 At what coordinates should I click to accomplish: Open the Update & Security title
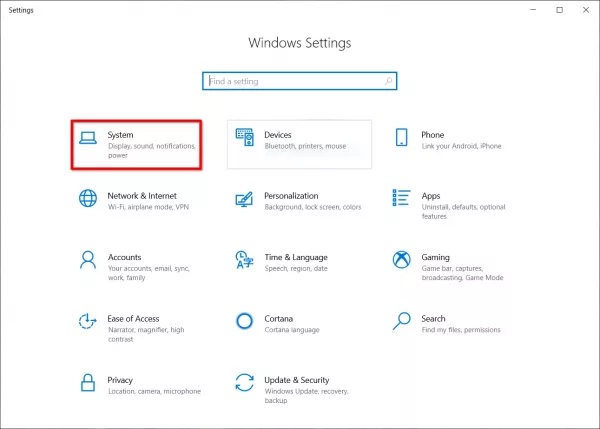pos(297,380)
